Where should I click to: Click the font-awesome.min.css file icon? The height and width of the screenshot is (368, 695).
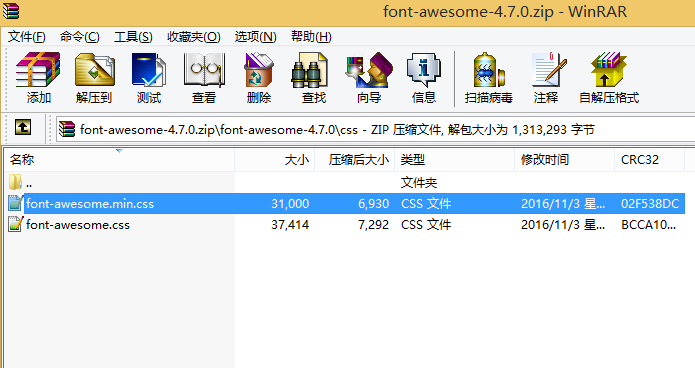[16, 203]
